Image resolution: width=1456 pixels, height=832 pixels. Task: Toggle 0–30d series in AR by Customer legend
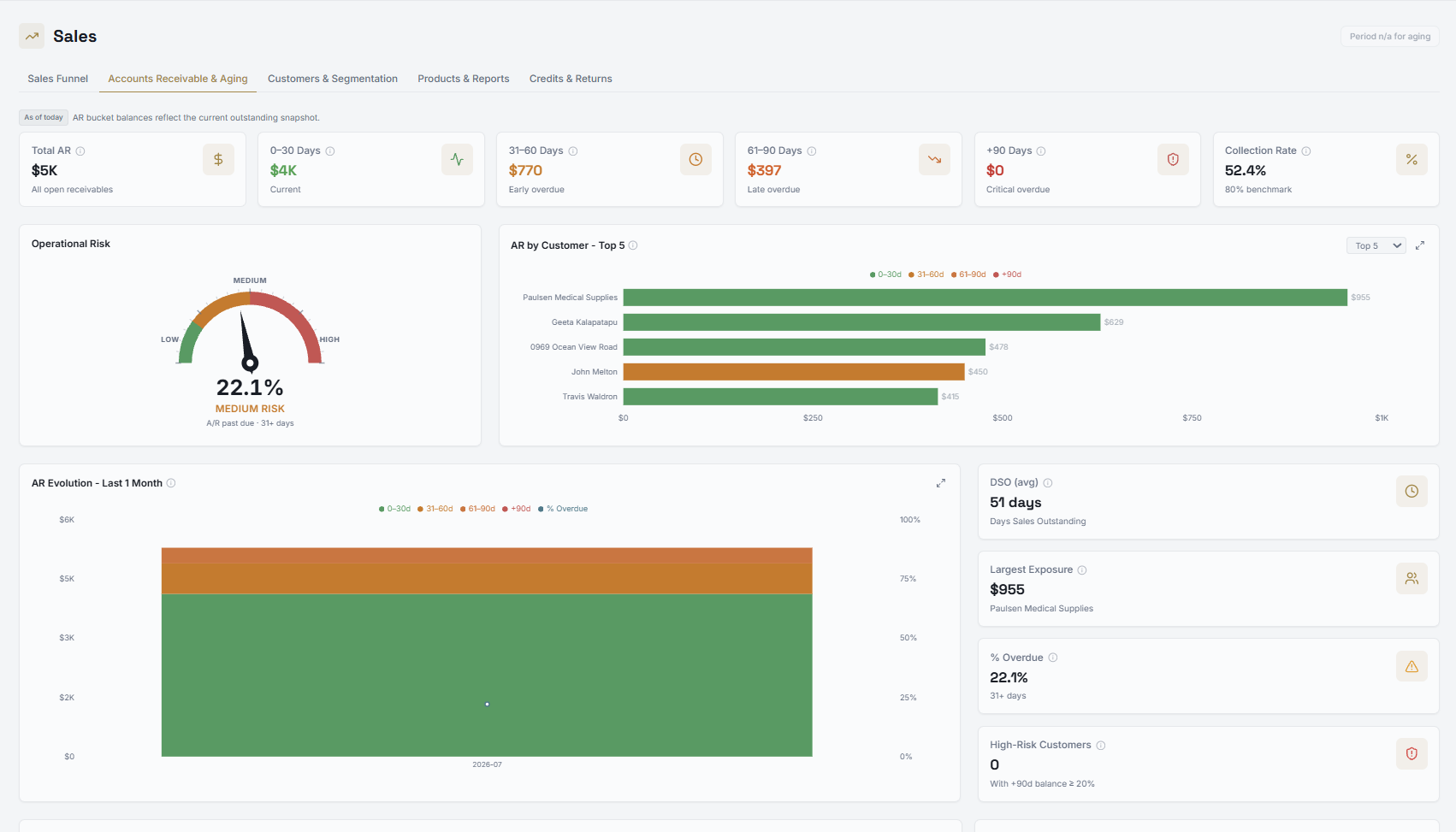point(885,274)
